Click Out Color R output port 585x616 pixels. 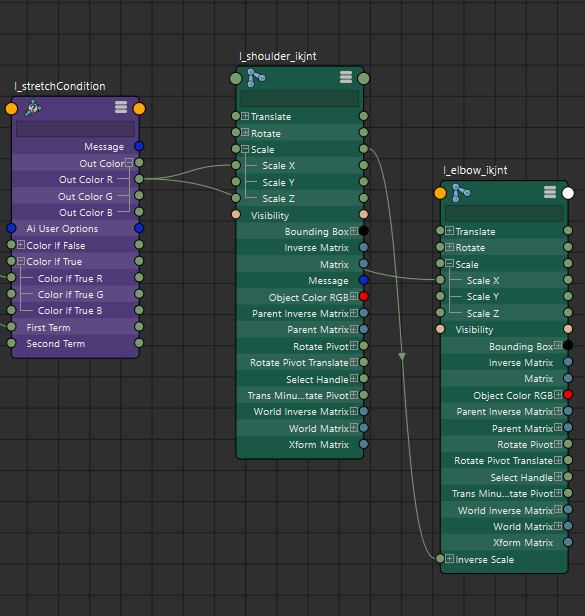point(139,179)
